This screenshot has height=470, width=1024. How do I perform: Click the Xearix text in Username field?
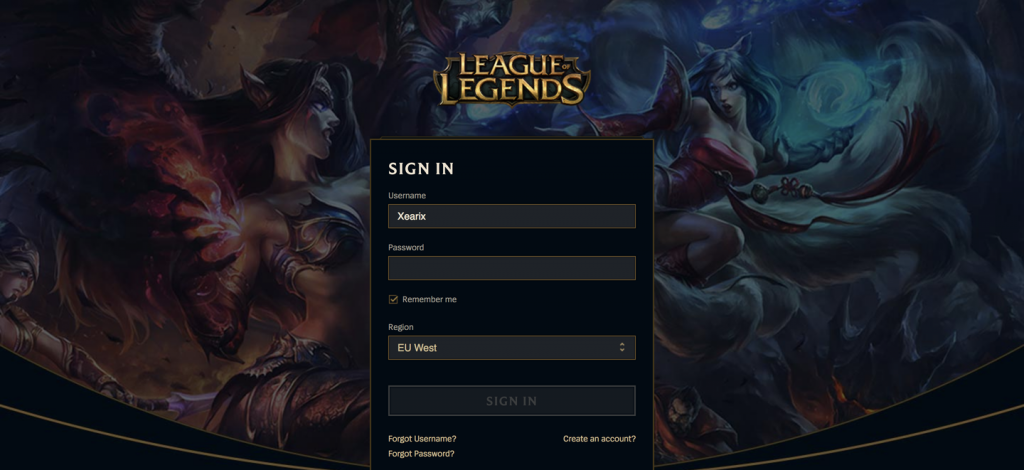(x=411, y=216)
